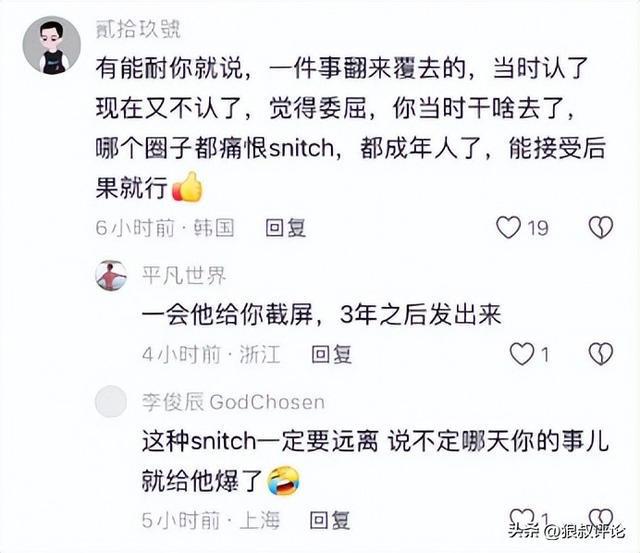Viewport: 640px width, 553px height.
Task: Click the 头条 @狼叔评论 watermark
Action: (567, 531)
